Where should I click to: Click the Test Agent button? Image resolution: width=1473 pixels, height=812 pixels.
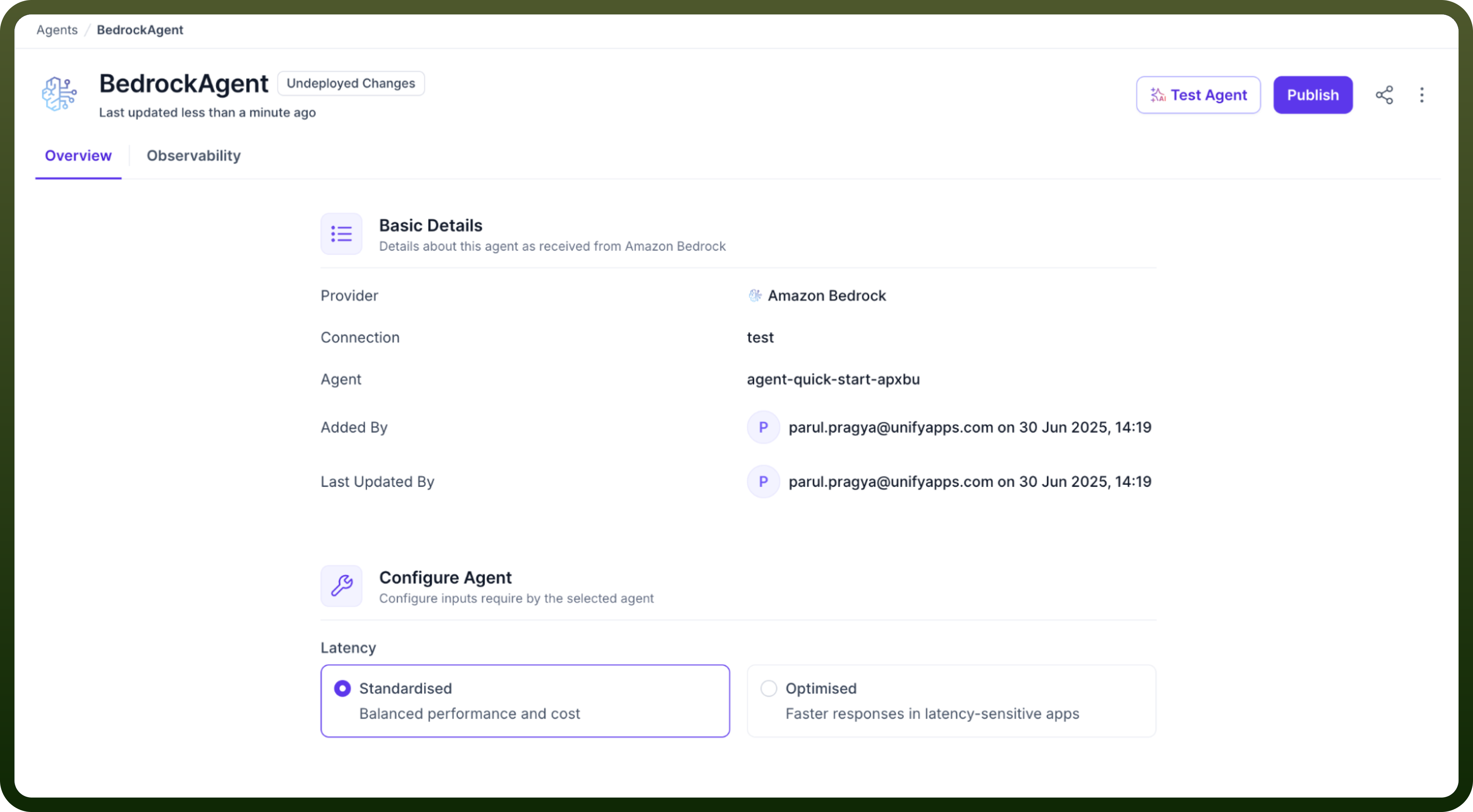1198,95
